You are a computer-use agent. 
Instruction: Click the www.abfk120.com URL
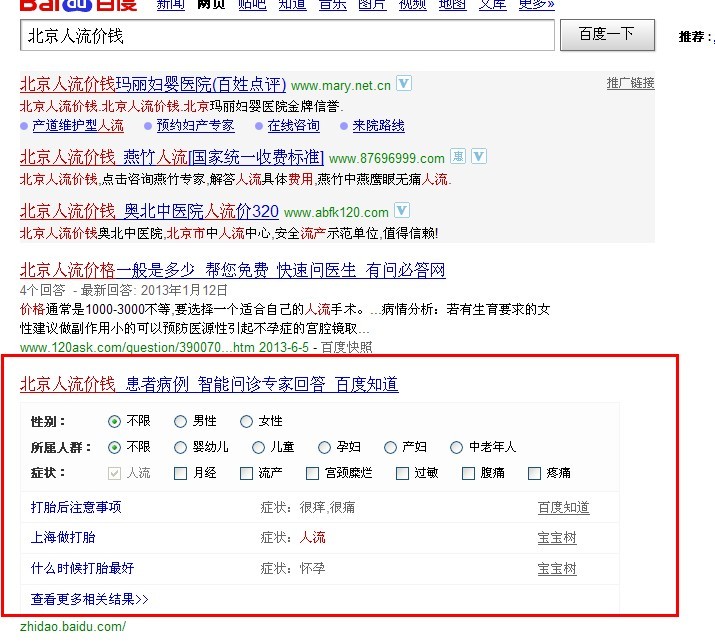(x=336, y=212)
